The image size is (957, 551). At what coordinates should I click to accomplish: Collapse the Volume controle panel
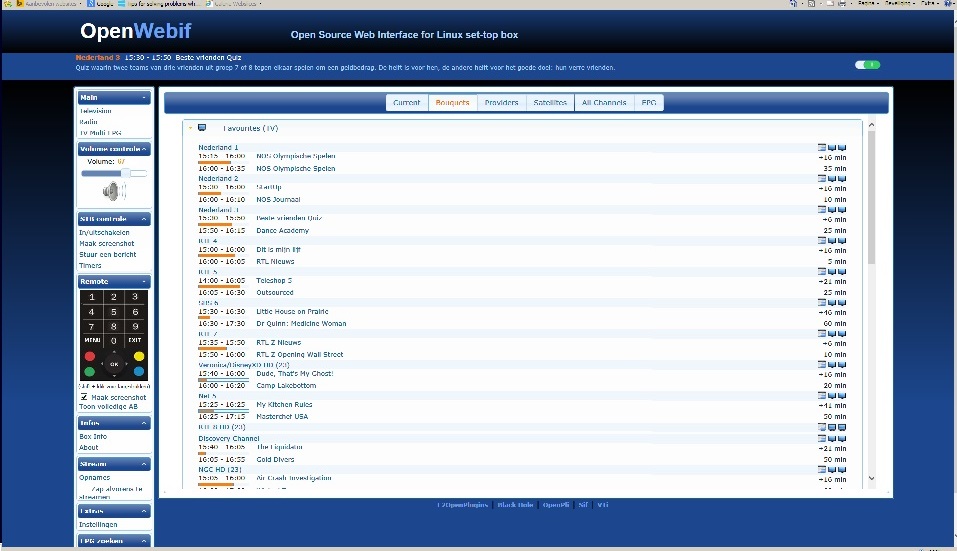[144, 149]
